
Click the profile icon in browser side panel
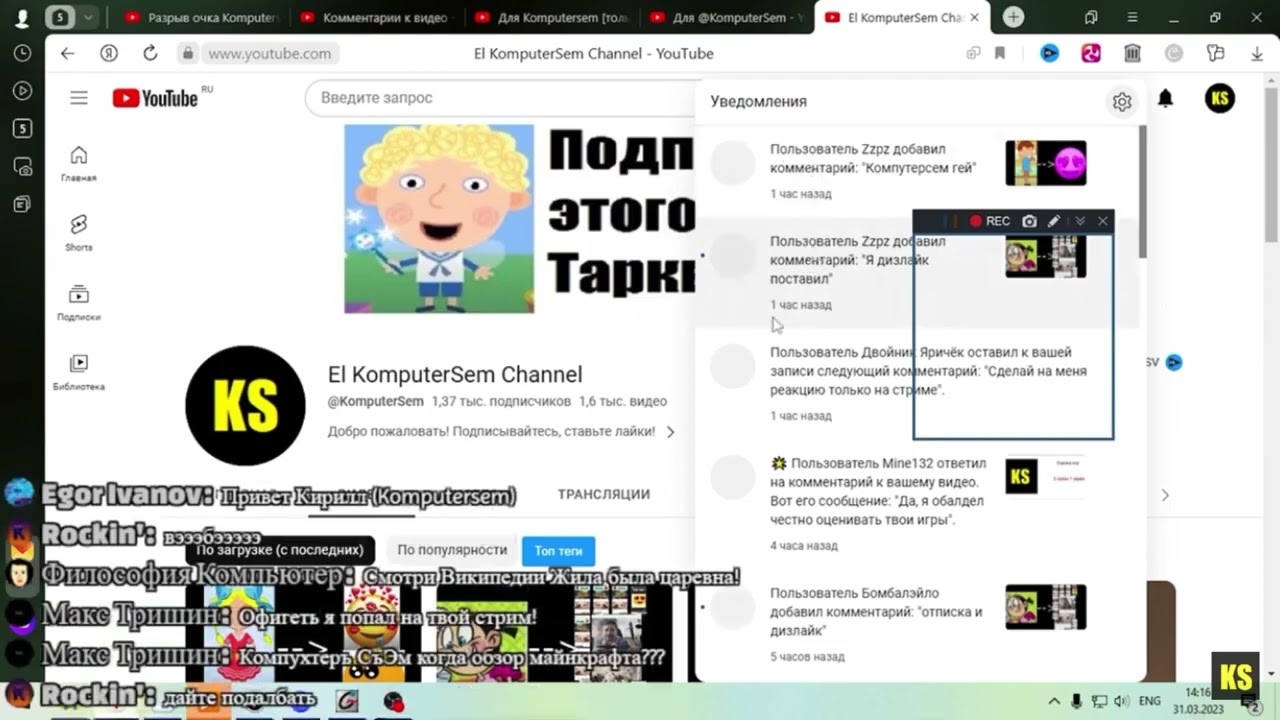click(22, 18)
